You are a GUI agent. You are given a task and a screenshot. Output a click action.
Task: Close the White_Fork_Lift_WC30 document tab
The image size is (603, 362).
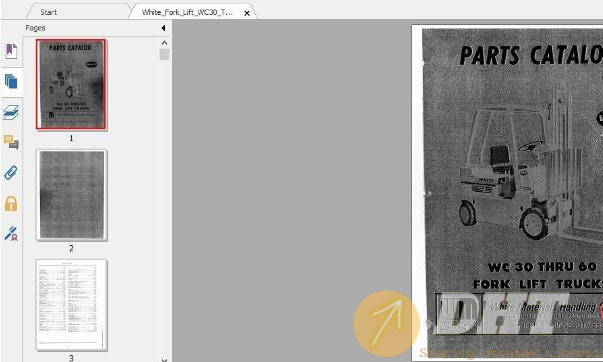coord(247,13)
